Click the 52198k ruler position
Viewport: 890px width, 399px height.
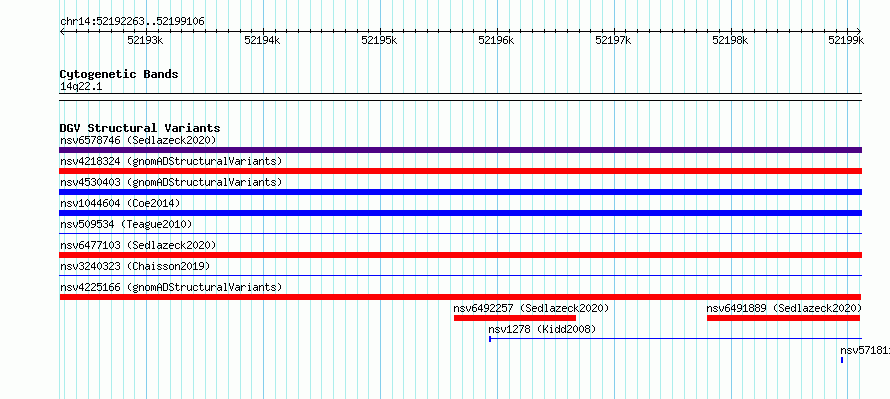click(730, 40)
